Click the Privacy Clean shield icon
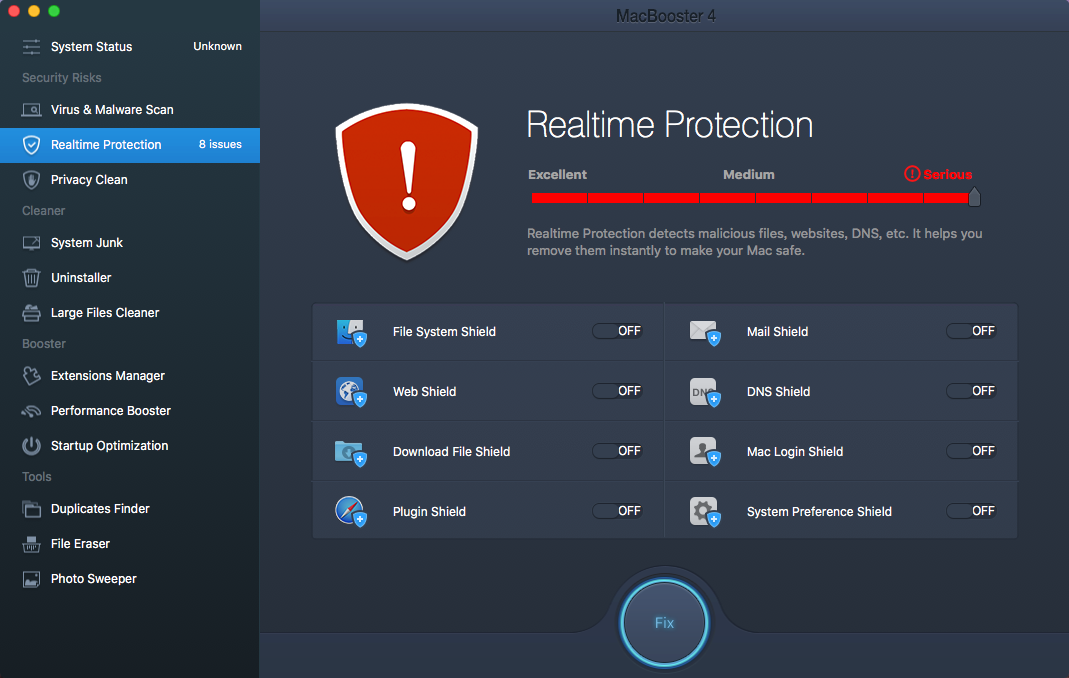Viewport: 1069px width, 678px height. (31, 180)
